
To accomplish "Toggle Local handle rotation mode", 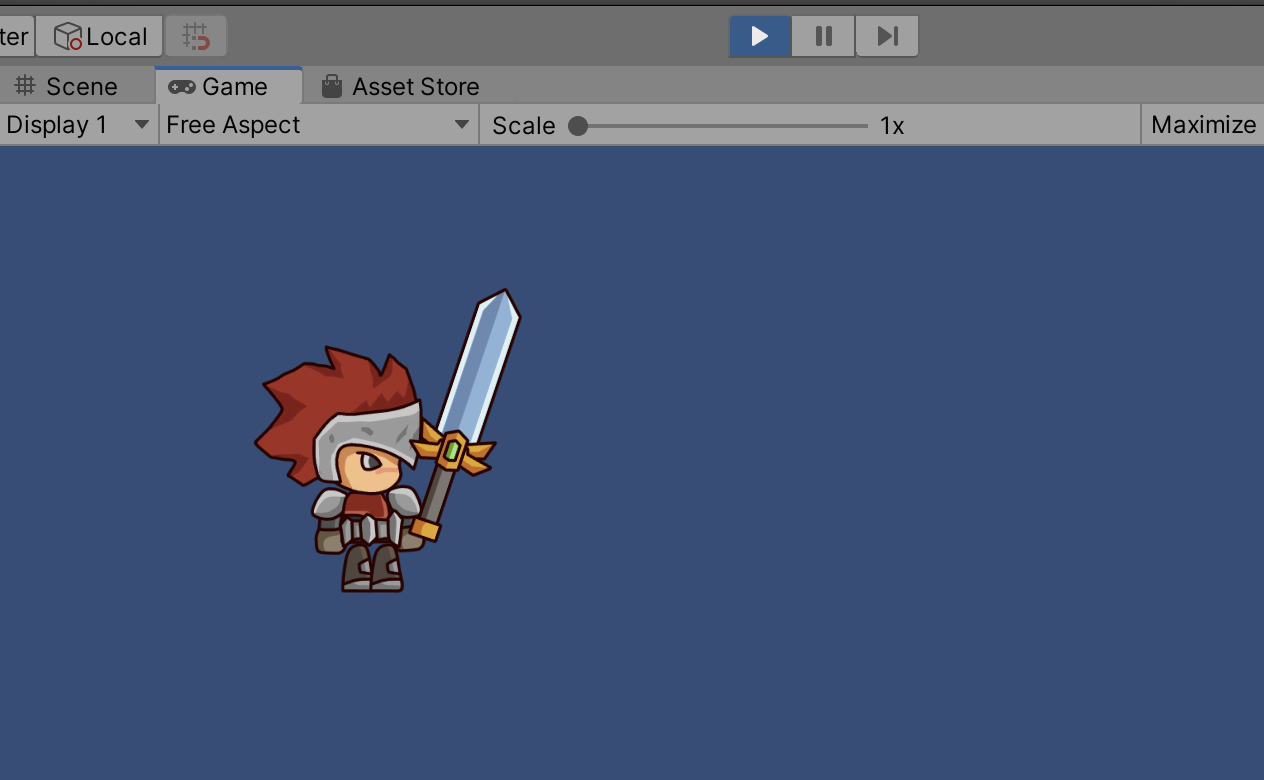I will (100, 37).
